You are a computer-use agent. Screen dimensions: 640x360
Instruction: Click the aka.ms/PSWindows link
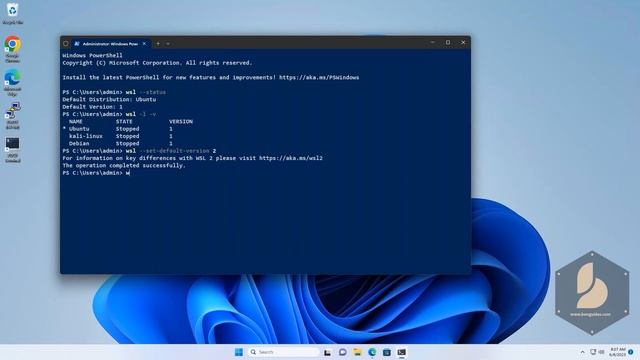click(319, 77)
